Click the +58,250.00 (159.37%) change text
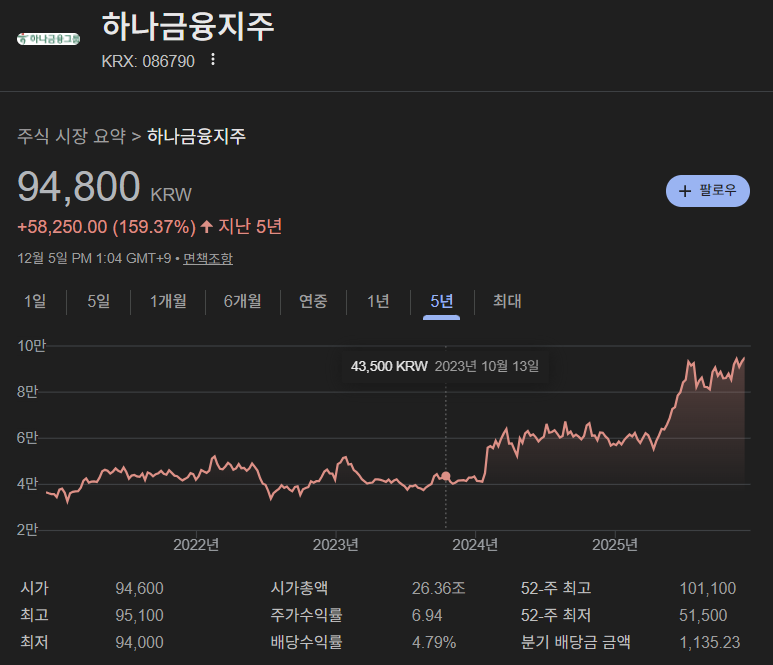Image resolution: width=773 pixels, height=665 pixels. point(106,227)
